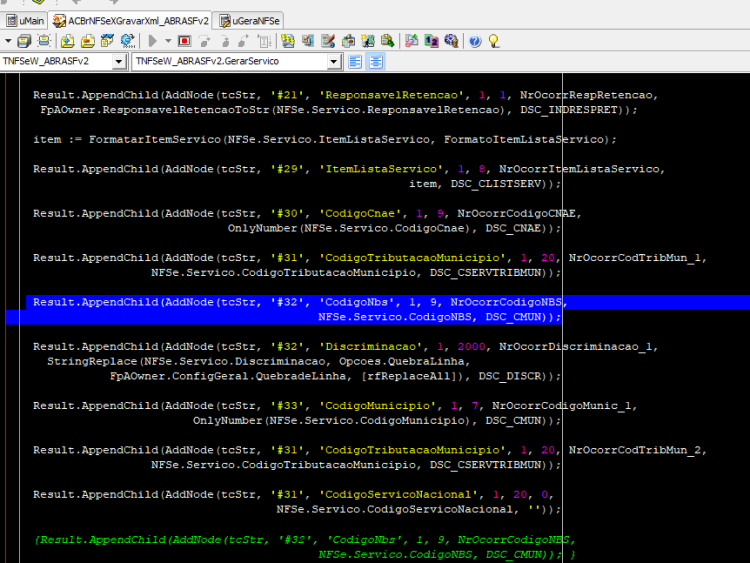Click the yellow lightbulb icon
750x563 pixels.
494,41
